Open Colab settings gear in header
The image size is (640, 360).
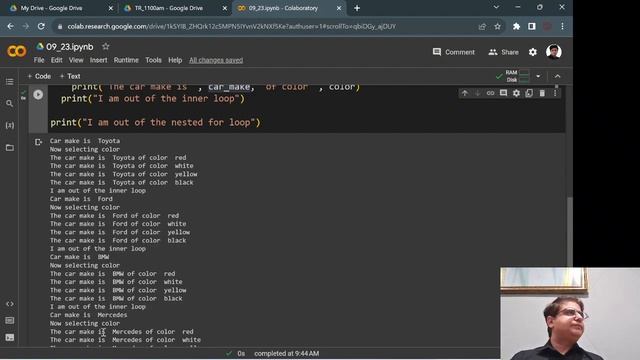tap(533, 52)
